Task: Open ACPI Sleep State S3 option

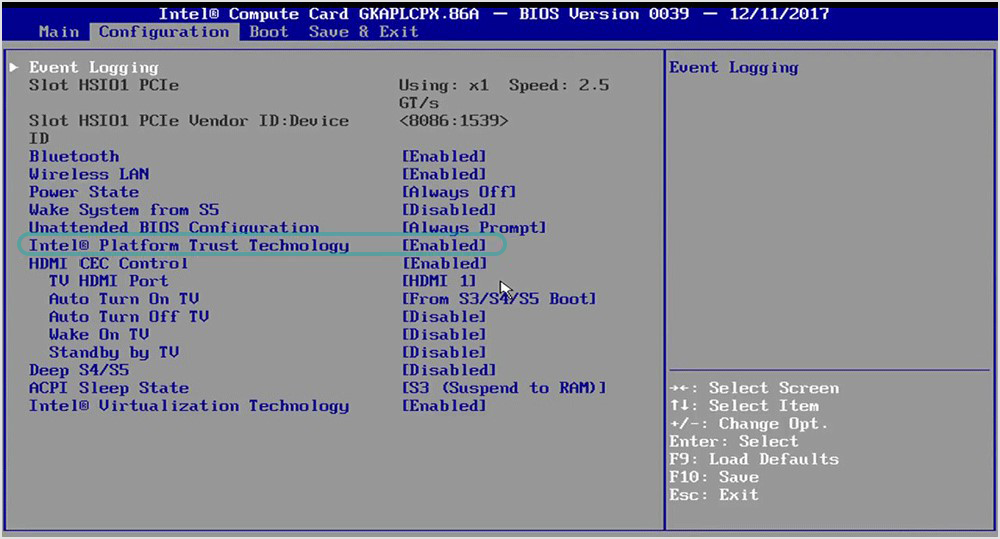Action: 503,388
